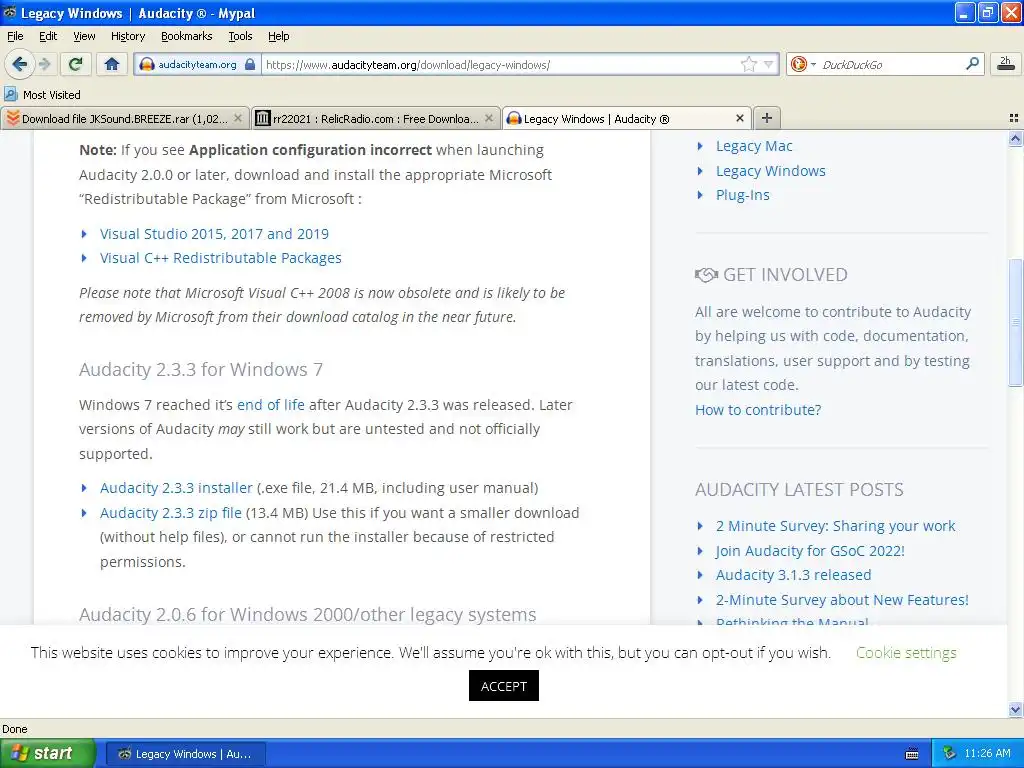This screenshot has height=768, width=1024.
Task: Click the system tray icon beside the clock
Action: pyautogui.click(x=949, y=754)
